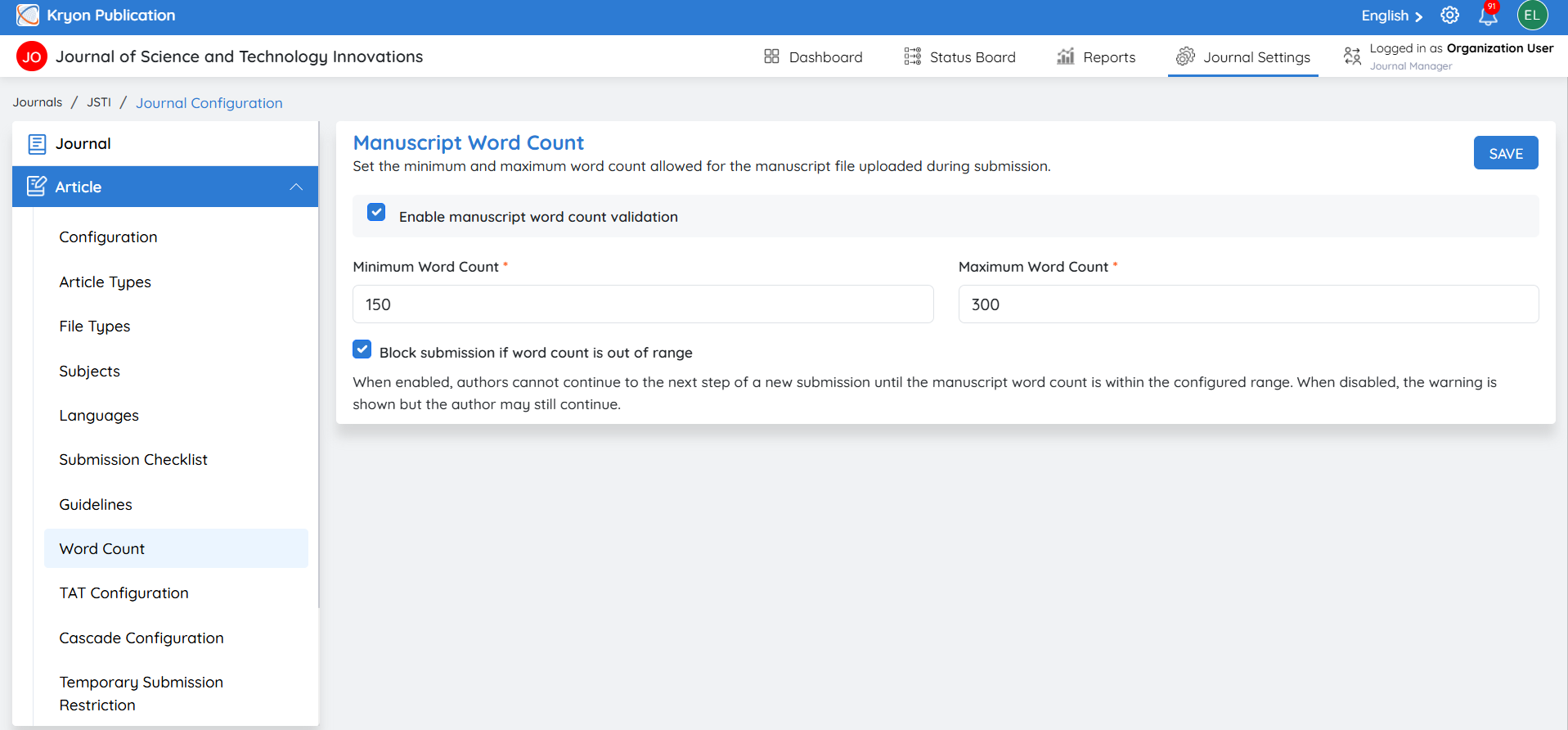This screenshot has width=1568, height=730.
Task: Click the Journal of Science and Technology Innovations title
Action: click(x=239, y=56)
